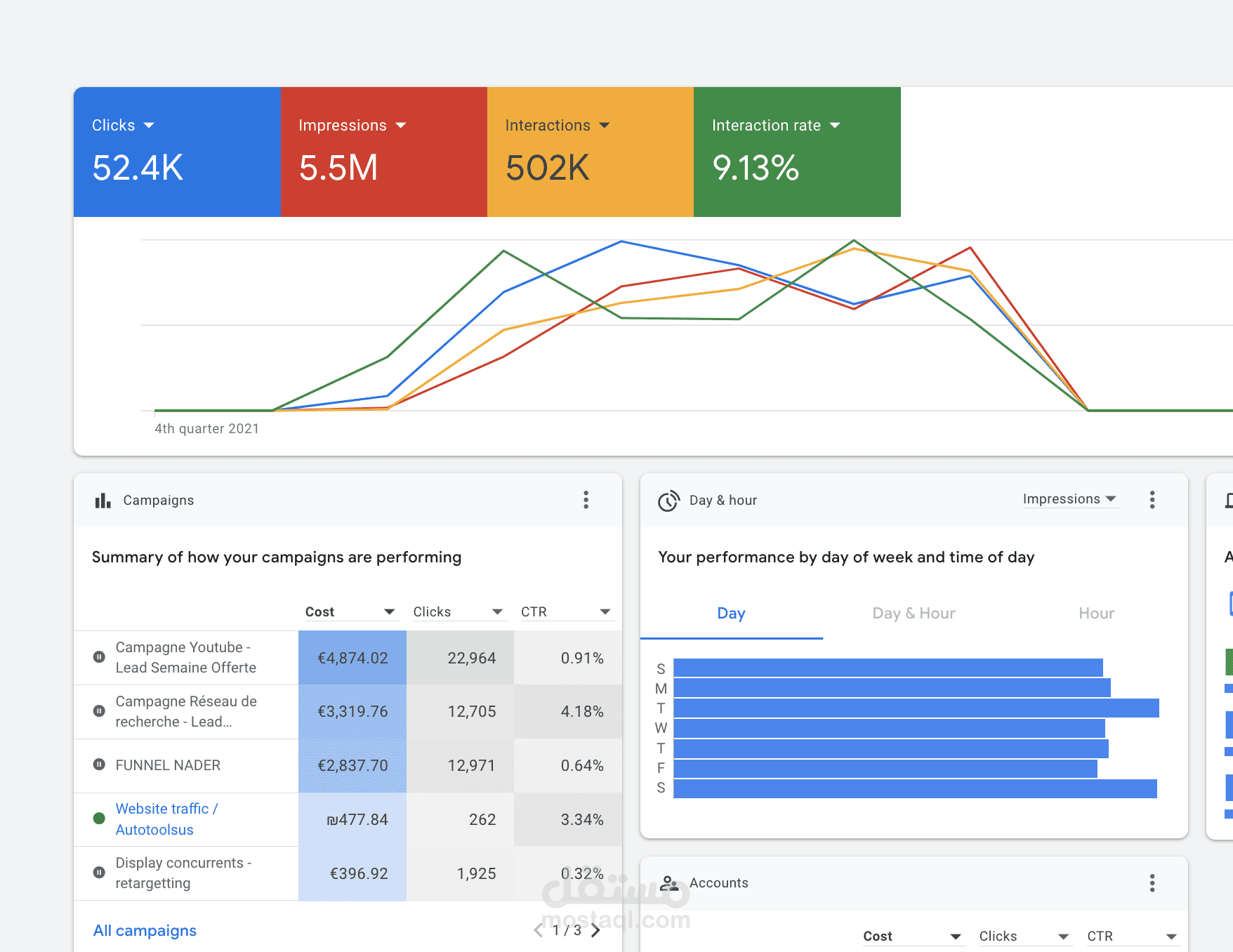Click clicks value 22,964
This screenshot has width=1233, height=952.
472,658
